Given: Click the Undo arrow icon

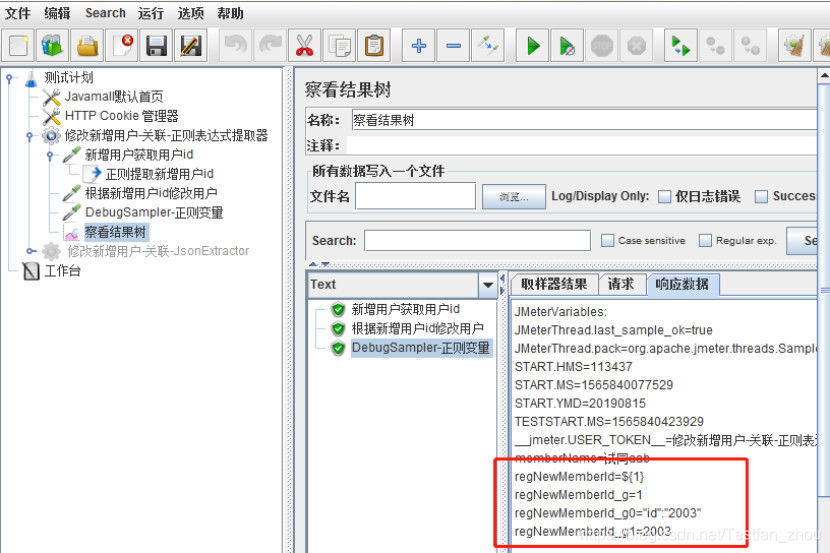Looking at the screenshot, I should (236, 46).
